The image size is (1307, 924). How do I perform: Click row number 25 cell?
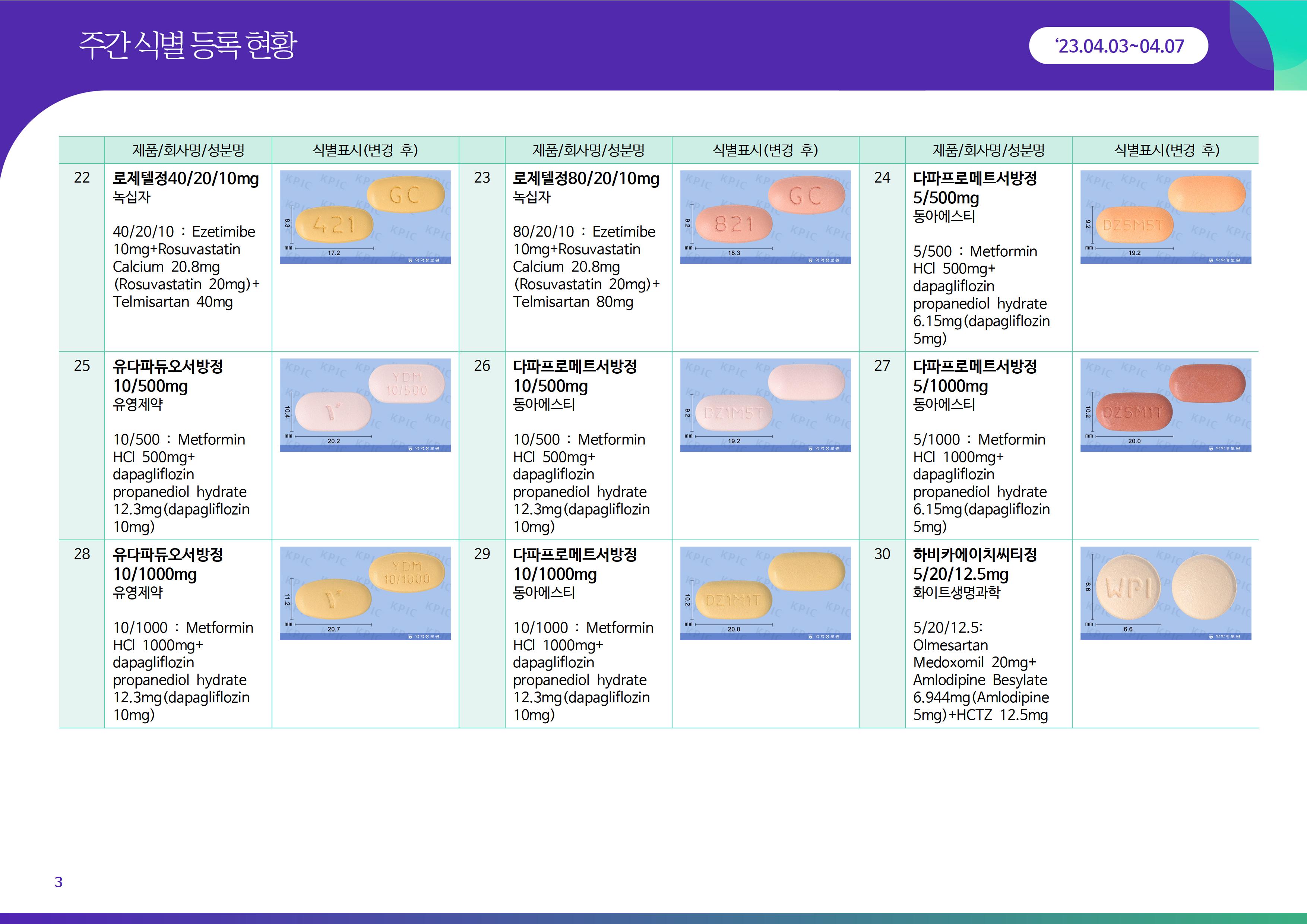point(82,366)
